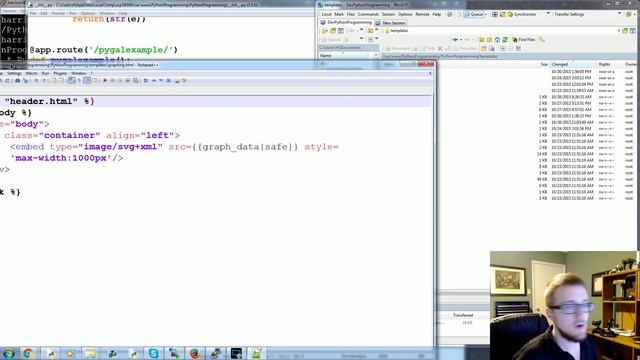Refresh the remote panel with green icon
Viewport: 640px width, 360px height.
click(505, 40)
